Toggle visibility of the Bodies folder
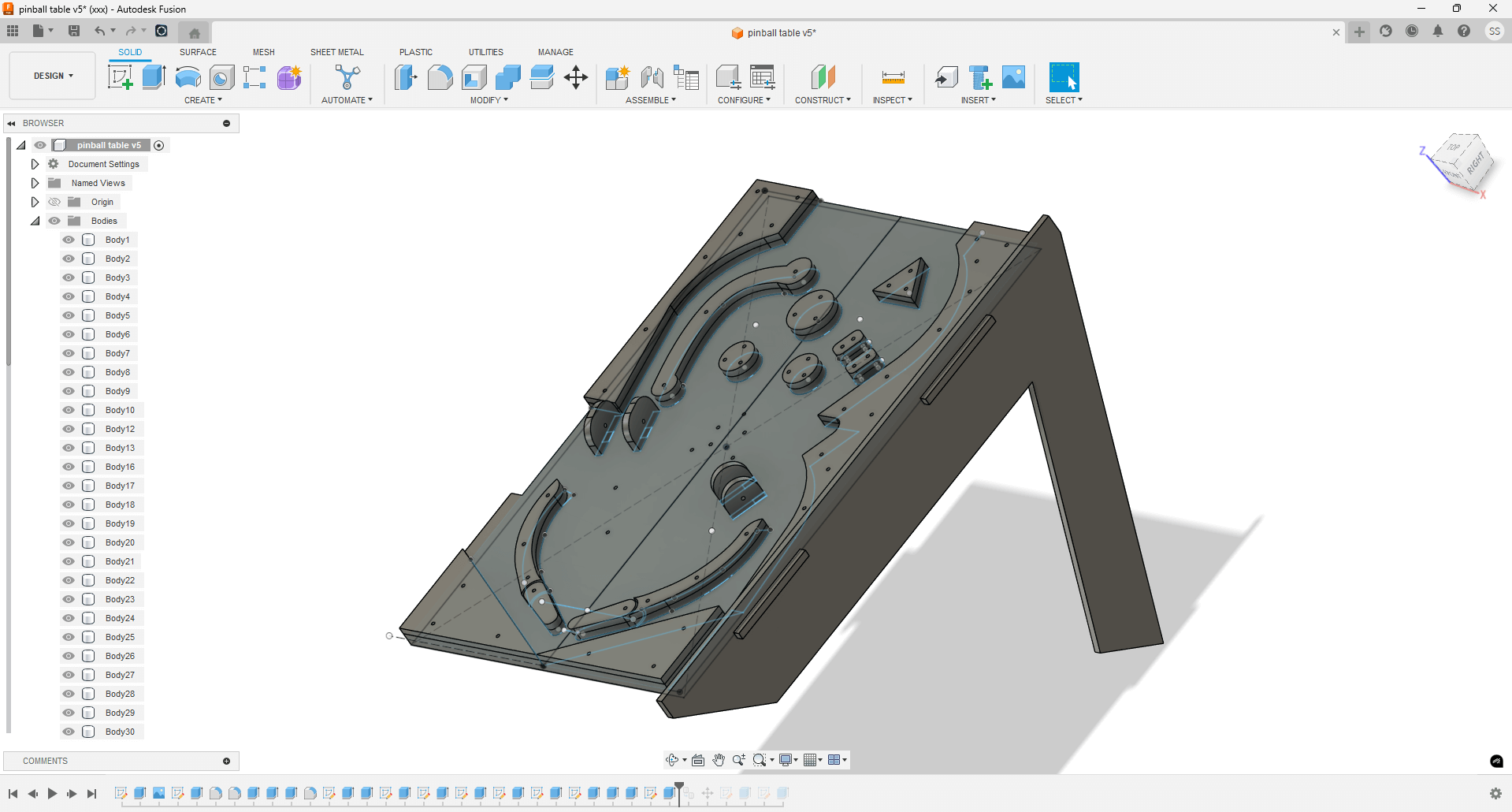 (54, 221)
